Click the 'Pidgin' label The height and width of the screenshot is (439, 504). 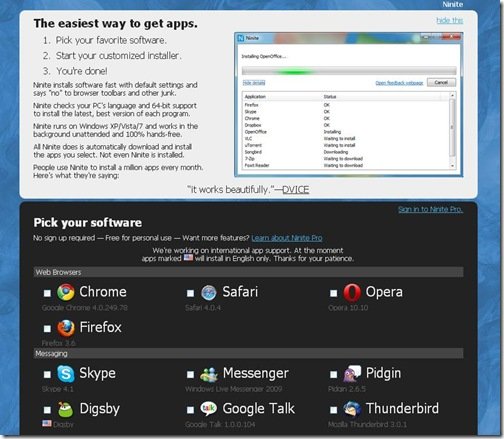point(383,374)
